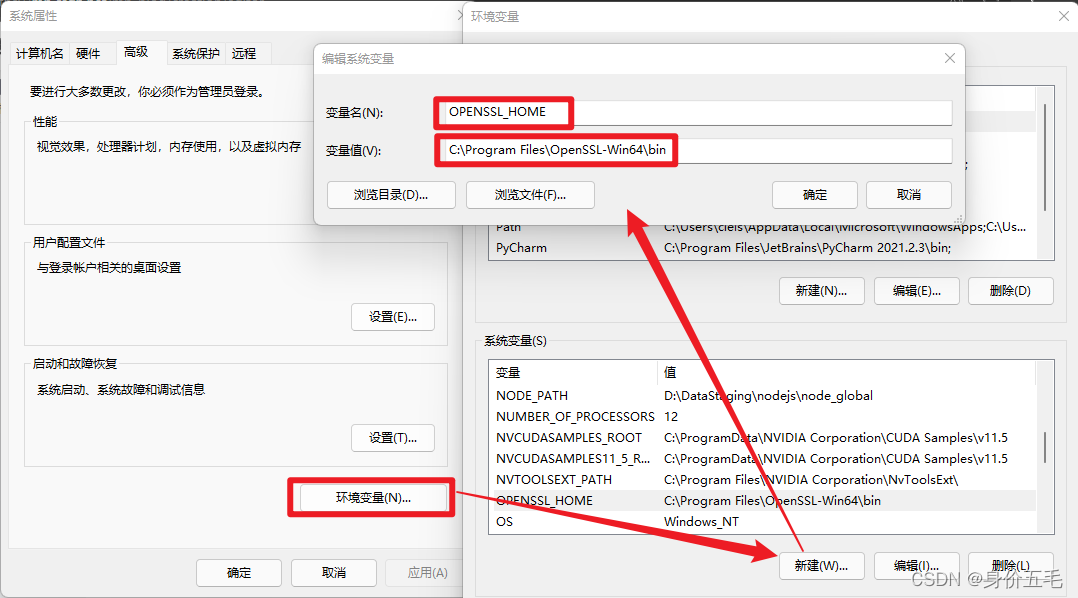Open the 硬件 tab
This screenshot has height=598, width=1078.
tap(89, 53)
